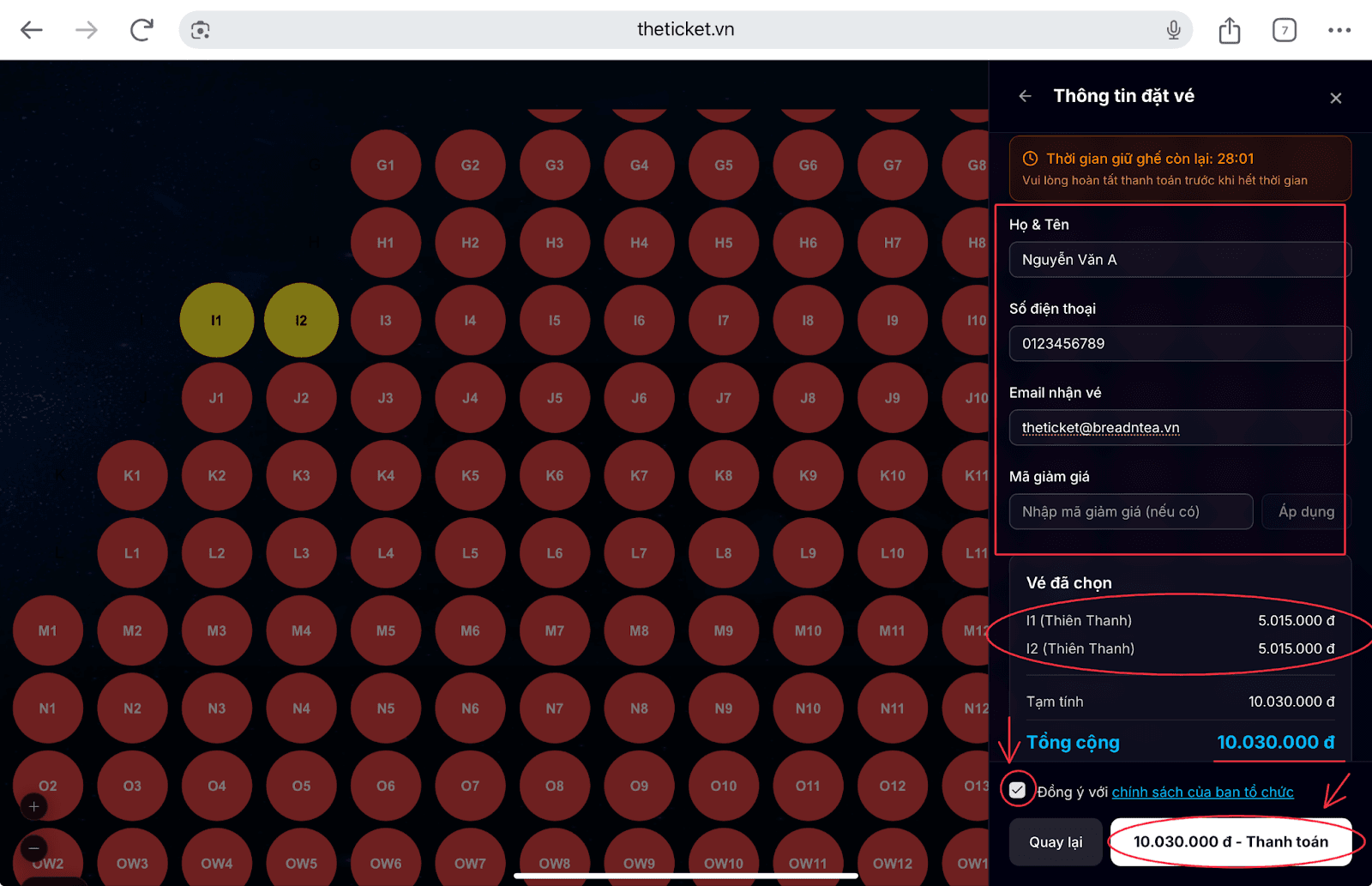Image resolution: width=1372 pixels, height=886 pixels.
Task: Focus the Mã giảm giá input field
Action: pos(1130,511)
